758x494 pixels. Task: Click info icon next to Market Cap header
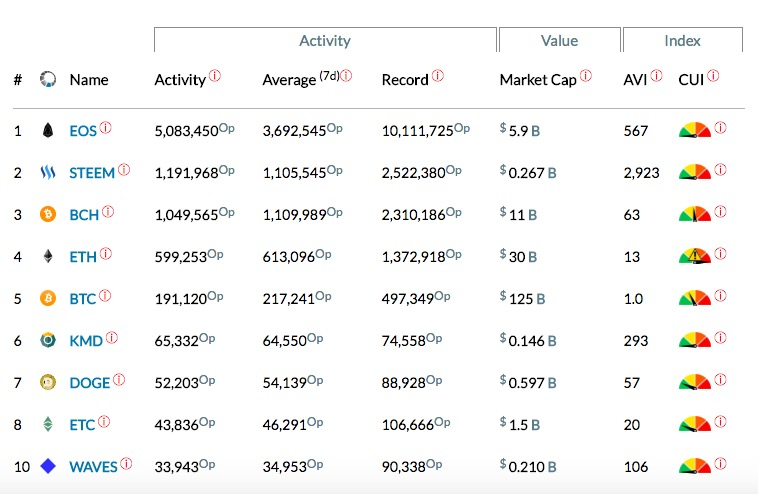(x=586, y=76)
